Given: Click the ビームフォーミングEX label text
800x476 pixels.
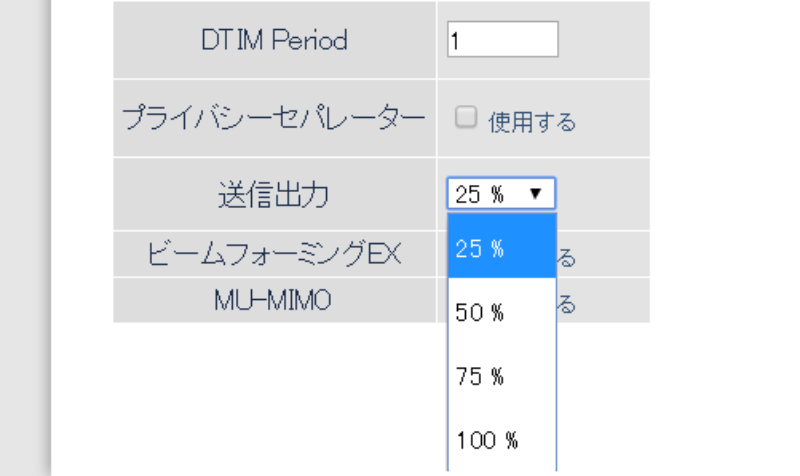Looking at the screenshot, I should click(274, 254).
